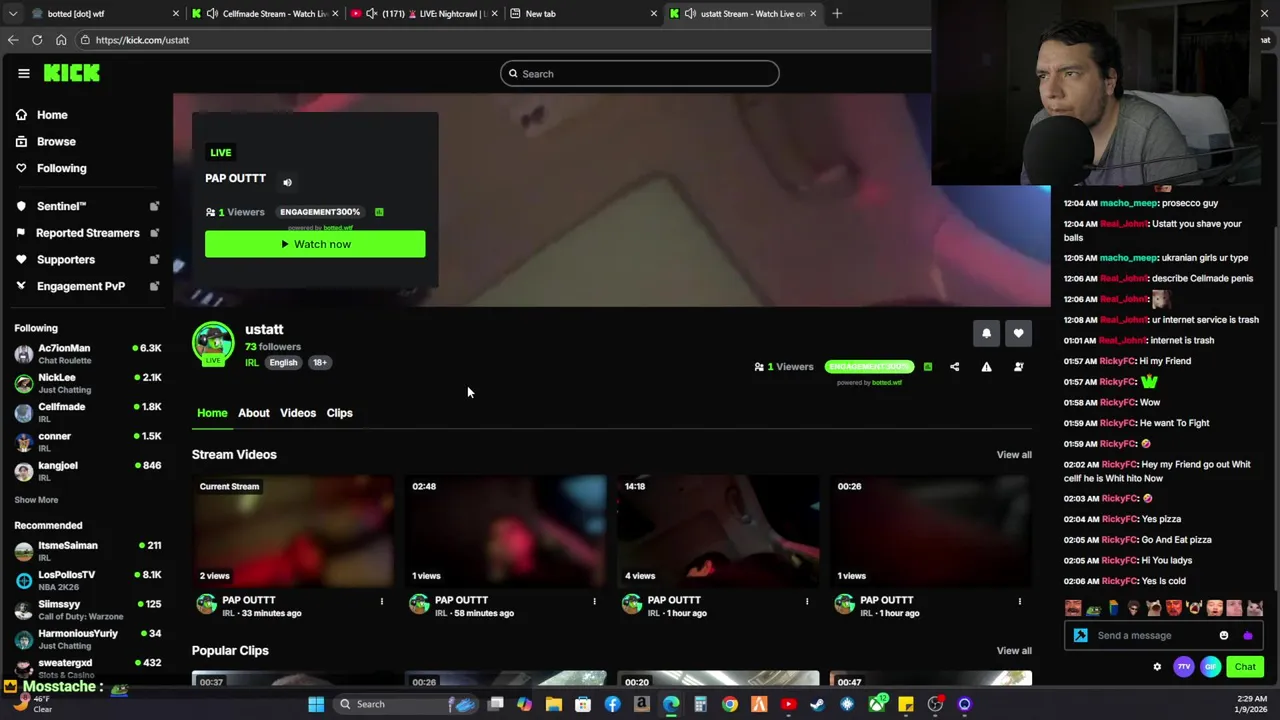Image resolution: width=1280 pixels, height=720 pixels.
Task: Mute the featured PAP OUTTT stream preview
Action: click(287, 182)
